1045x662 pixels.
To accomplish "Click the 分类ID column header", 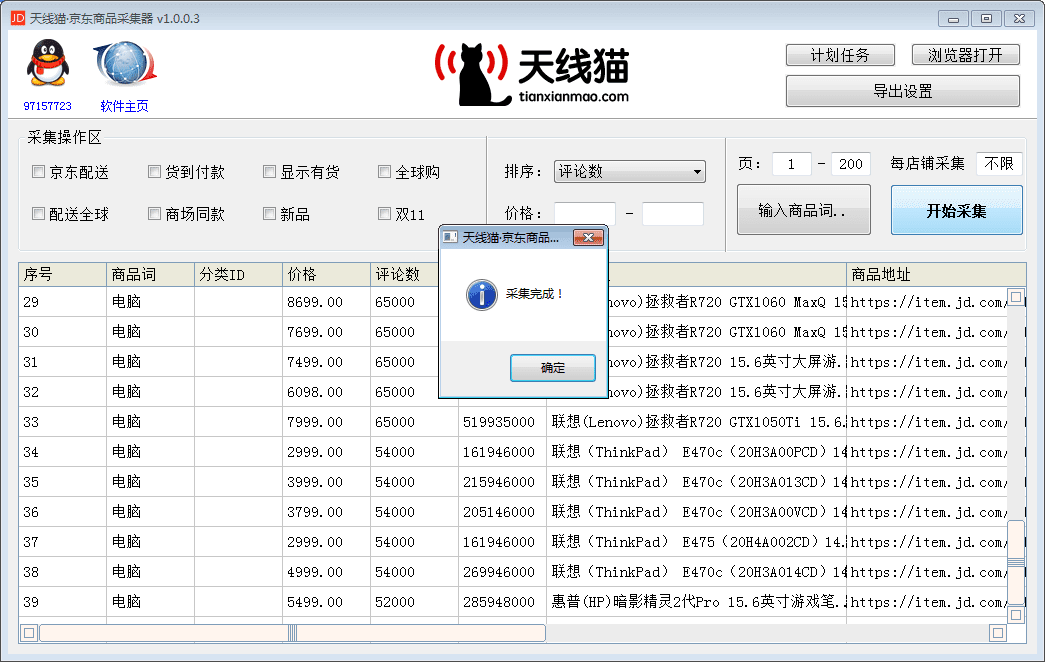I will point(239,274).
